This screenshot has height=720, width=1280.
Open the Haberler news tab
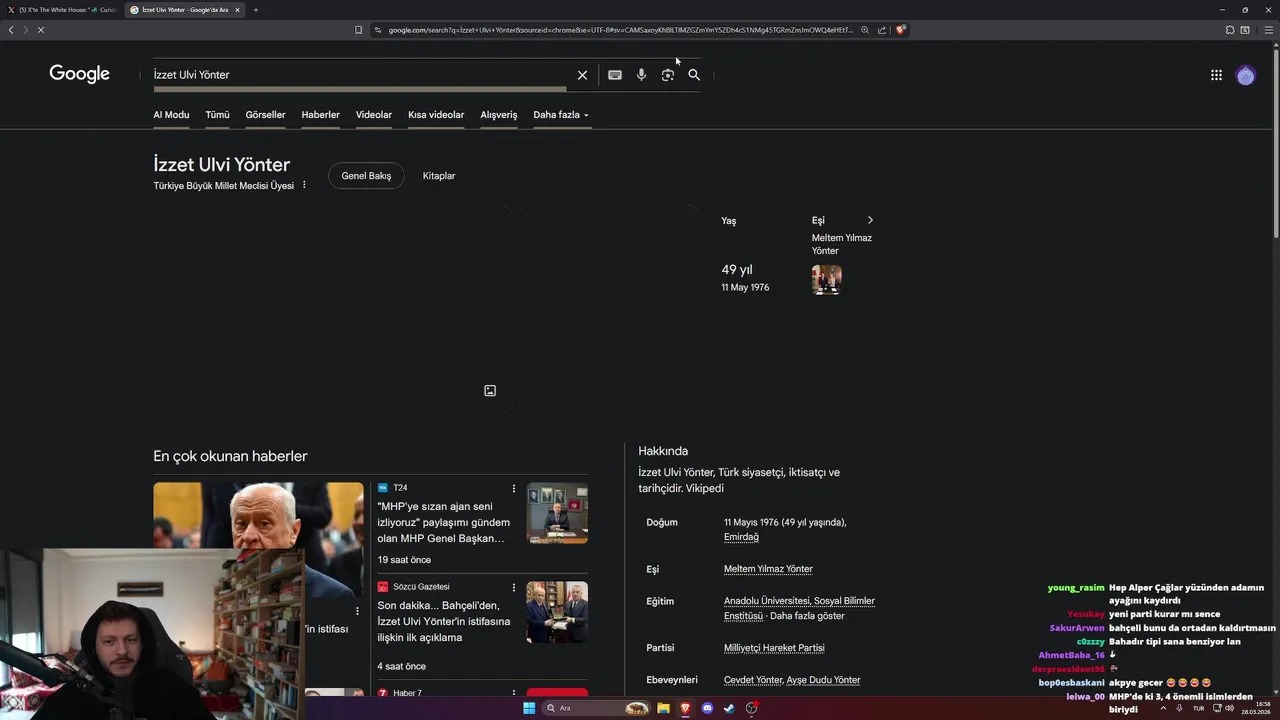[x=320, y=115]
